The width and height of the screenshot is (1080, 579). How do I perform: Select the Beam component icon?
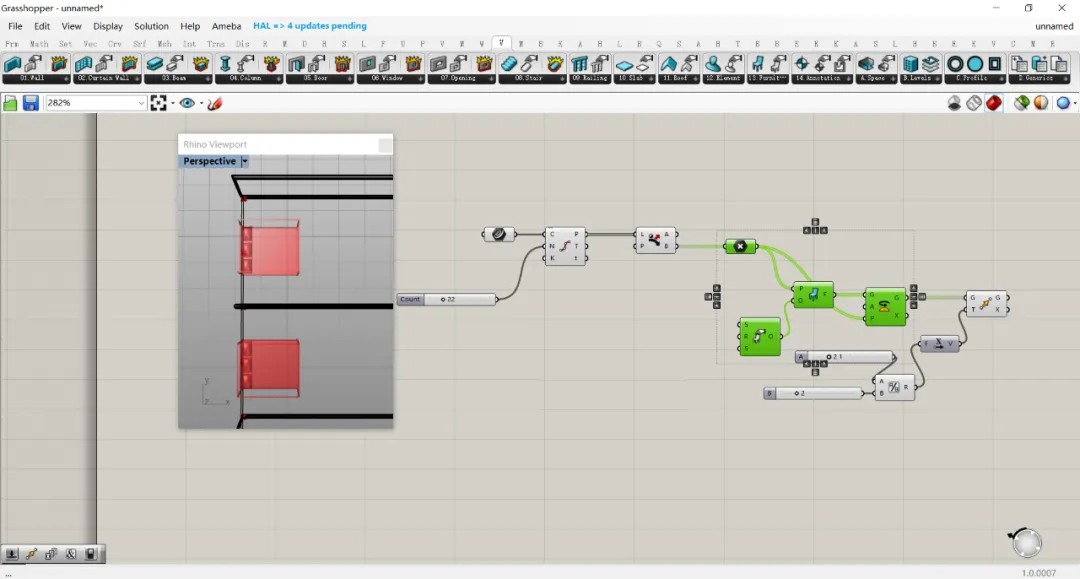154,65
